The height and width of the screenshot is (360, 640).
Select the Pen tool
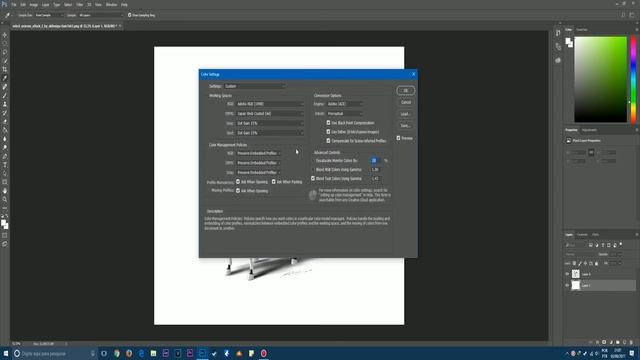point(5,156)
